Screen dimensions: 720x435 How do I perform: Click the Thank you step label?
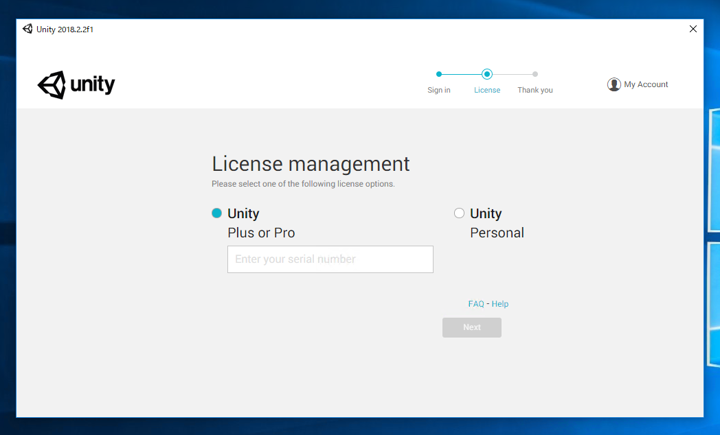(x=535, y=90)
